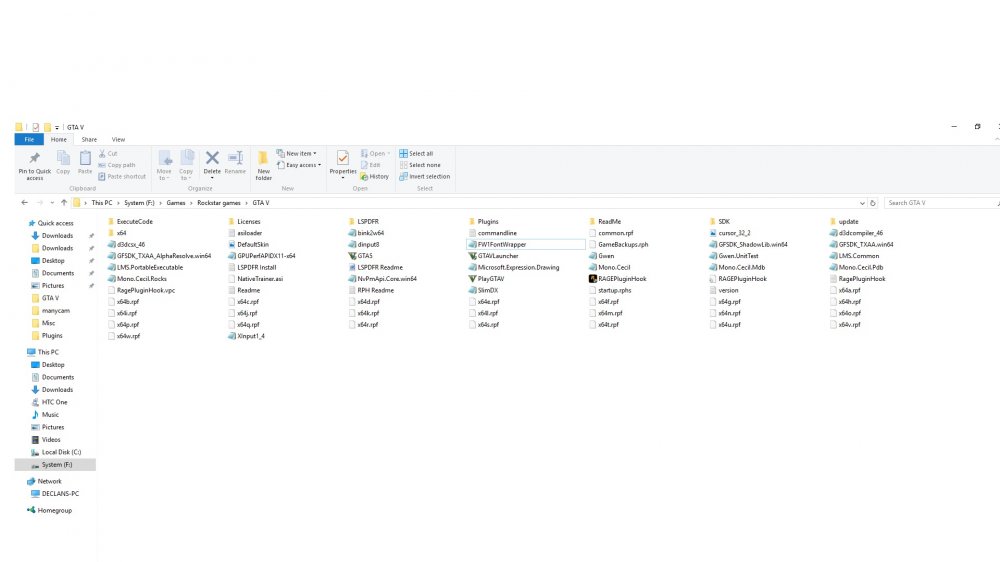The width and height of the screenshot is (1000, 562).
Task: Select the common.rpf file
Action: tap(612, 233)
